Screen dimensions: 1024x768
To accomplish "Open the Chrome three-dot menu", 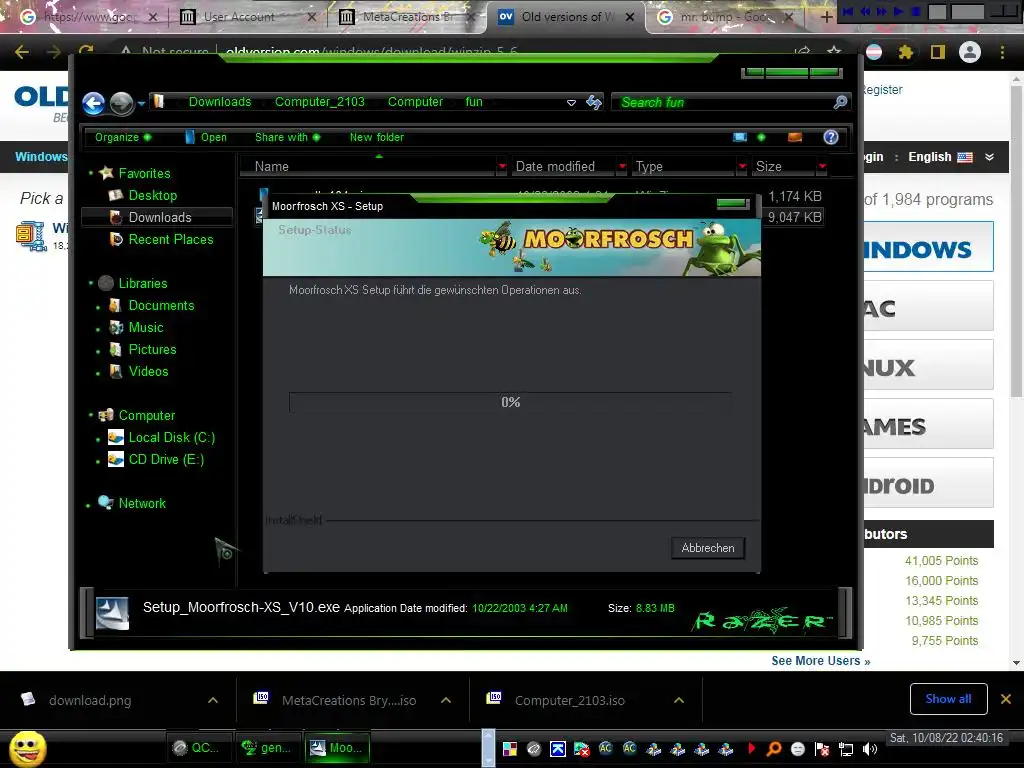I will tap(1002, 52).
